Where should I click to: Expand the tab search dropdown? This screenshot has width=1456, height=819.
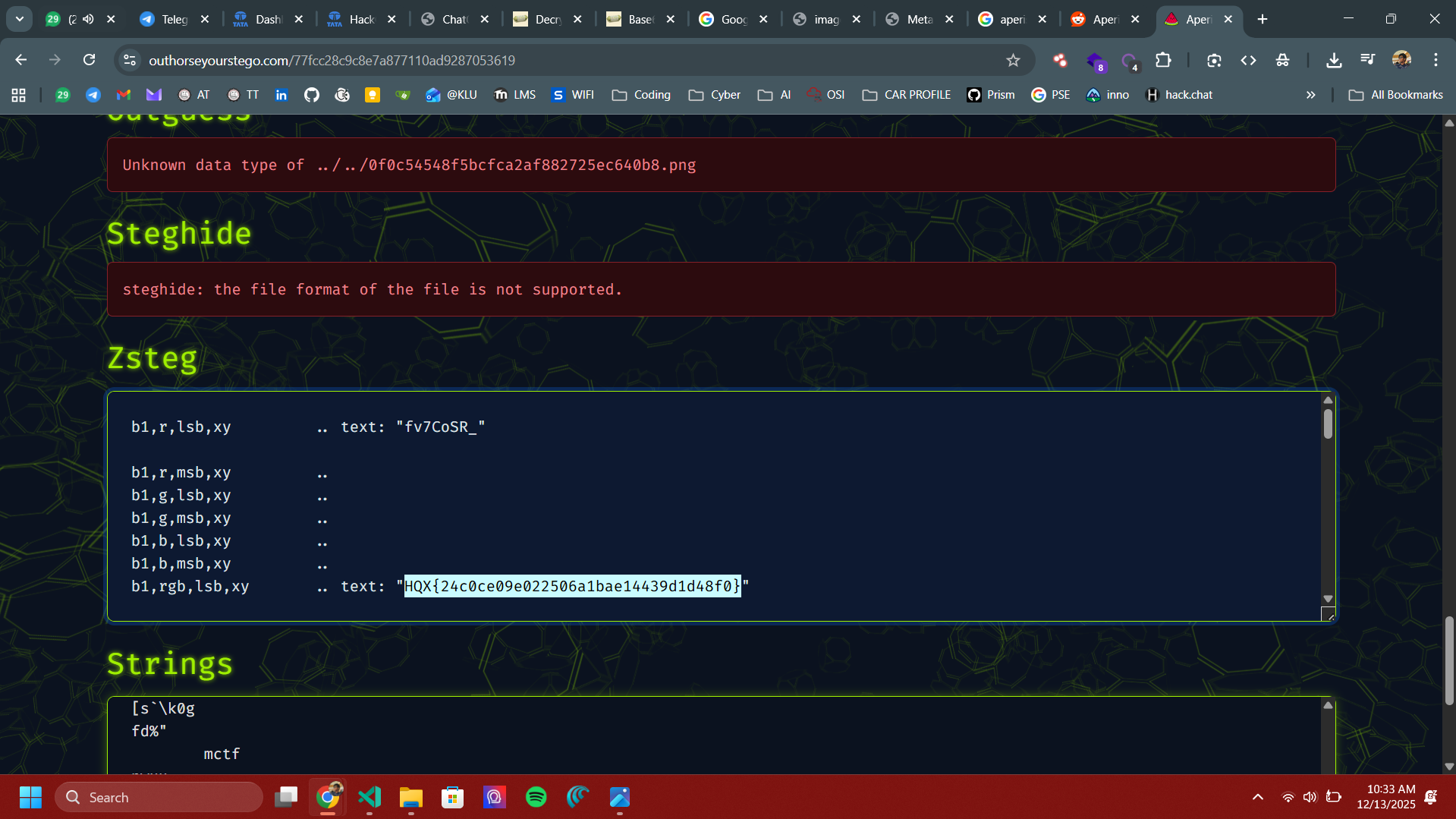point(20,19)
